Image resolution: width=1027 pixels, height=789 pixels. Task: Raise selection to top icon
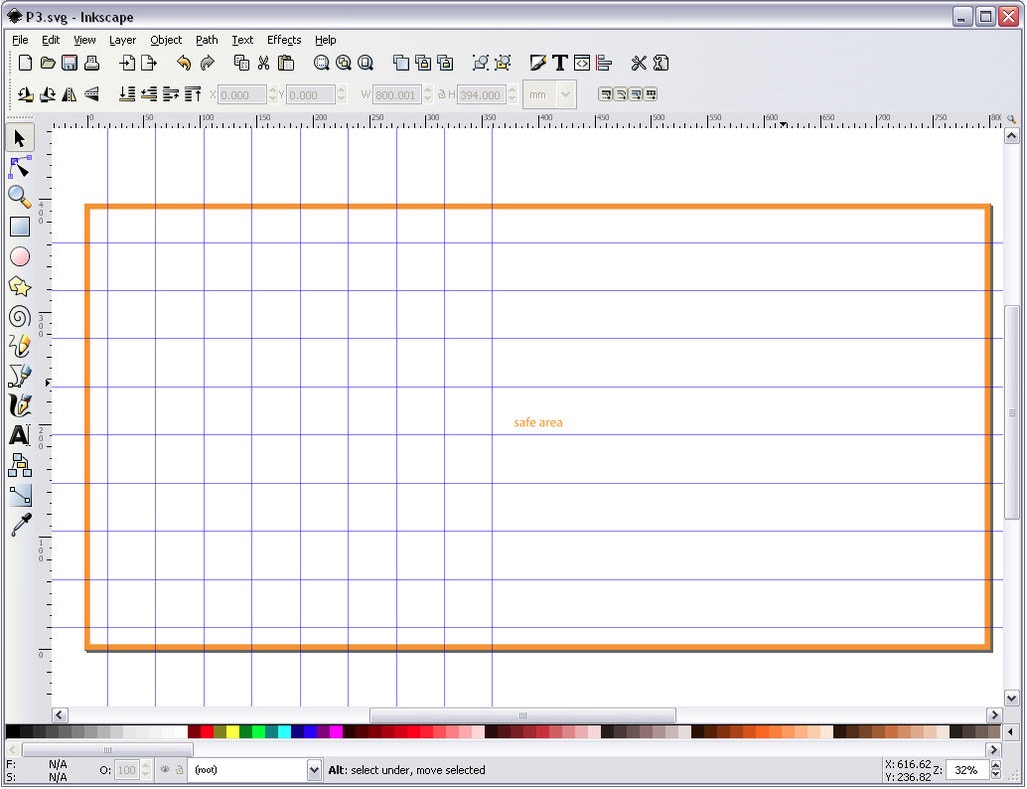pos(193,94)
